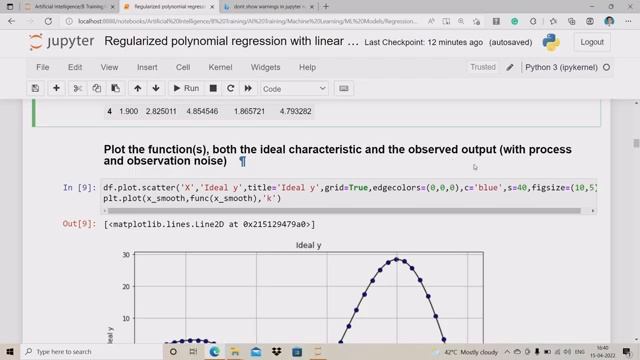Click the Trusted notebook indicator

[483, 67]
